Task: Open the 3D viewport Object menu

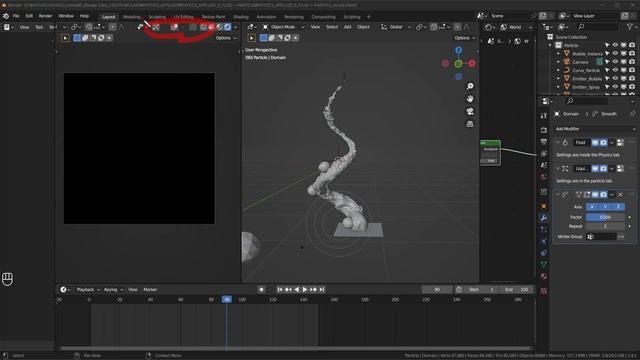Action: 363,27
